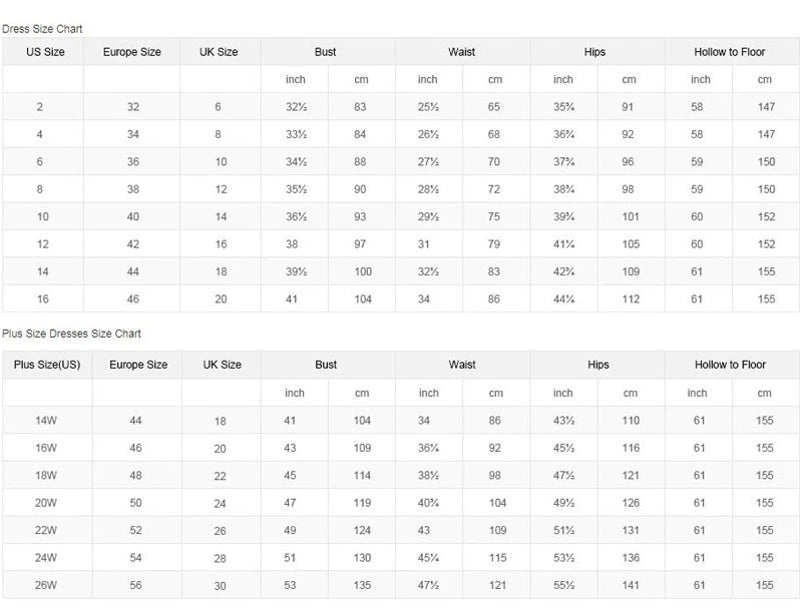The height and width of the screenshot is (614, 800).
Task: Select the Hips header in plus size table
Action: click(x=598, y=364)
